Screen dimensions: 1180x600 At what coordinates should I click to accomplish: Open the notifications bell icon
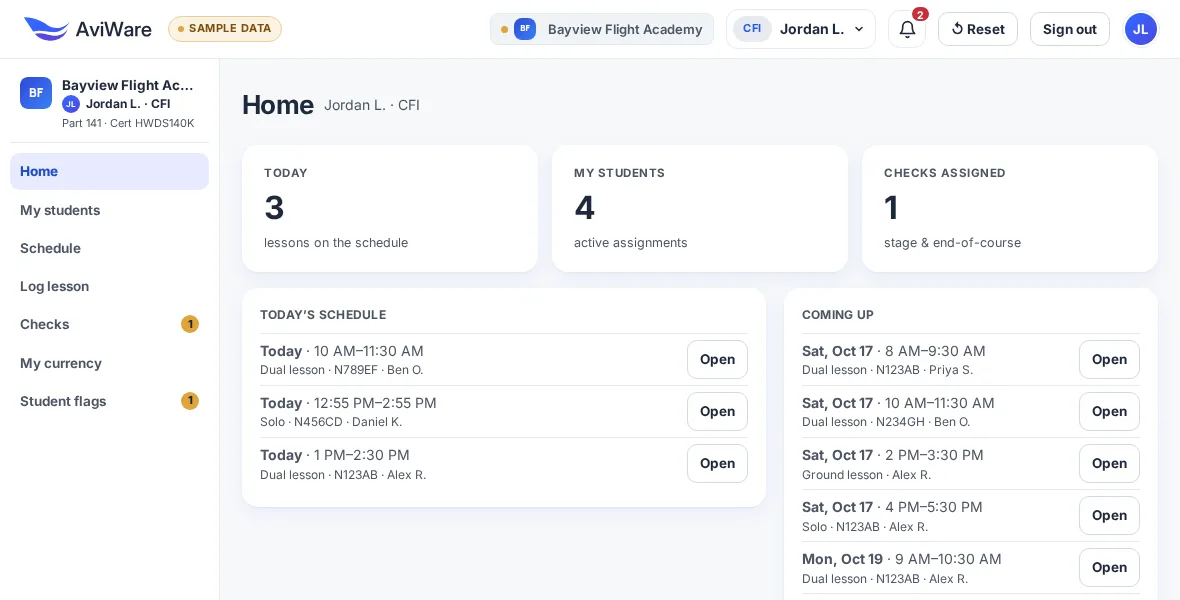coord(907,29)
